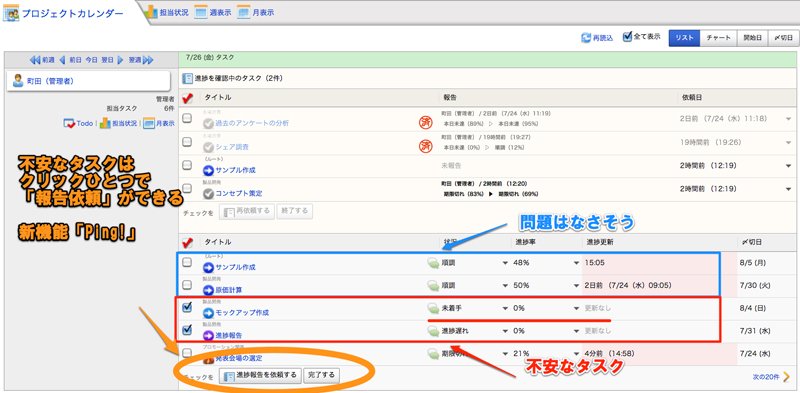
Task: Go to next day with single right arrow
Action: coord(120,60)
